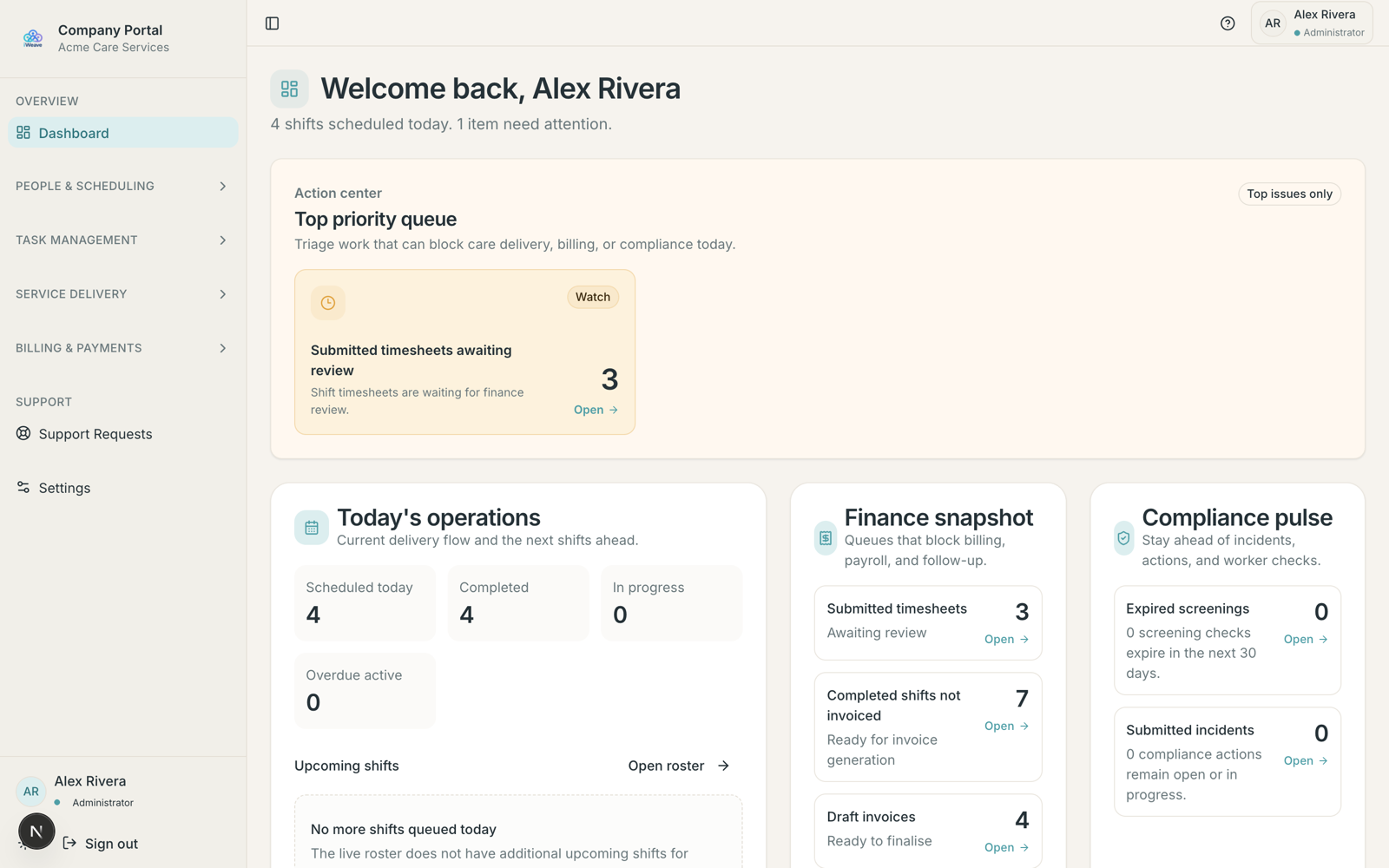Toggle Top issues only filter
Image resolution: width=1389 pixels, height=868 pixels.
(1289, 194)
